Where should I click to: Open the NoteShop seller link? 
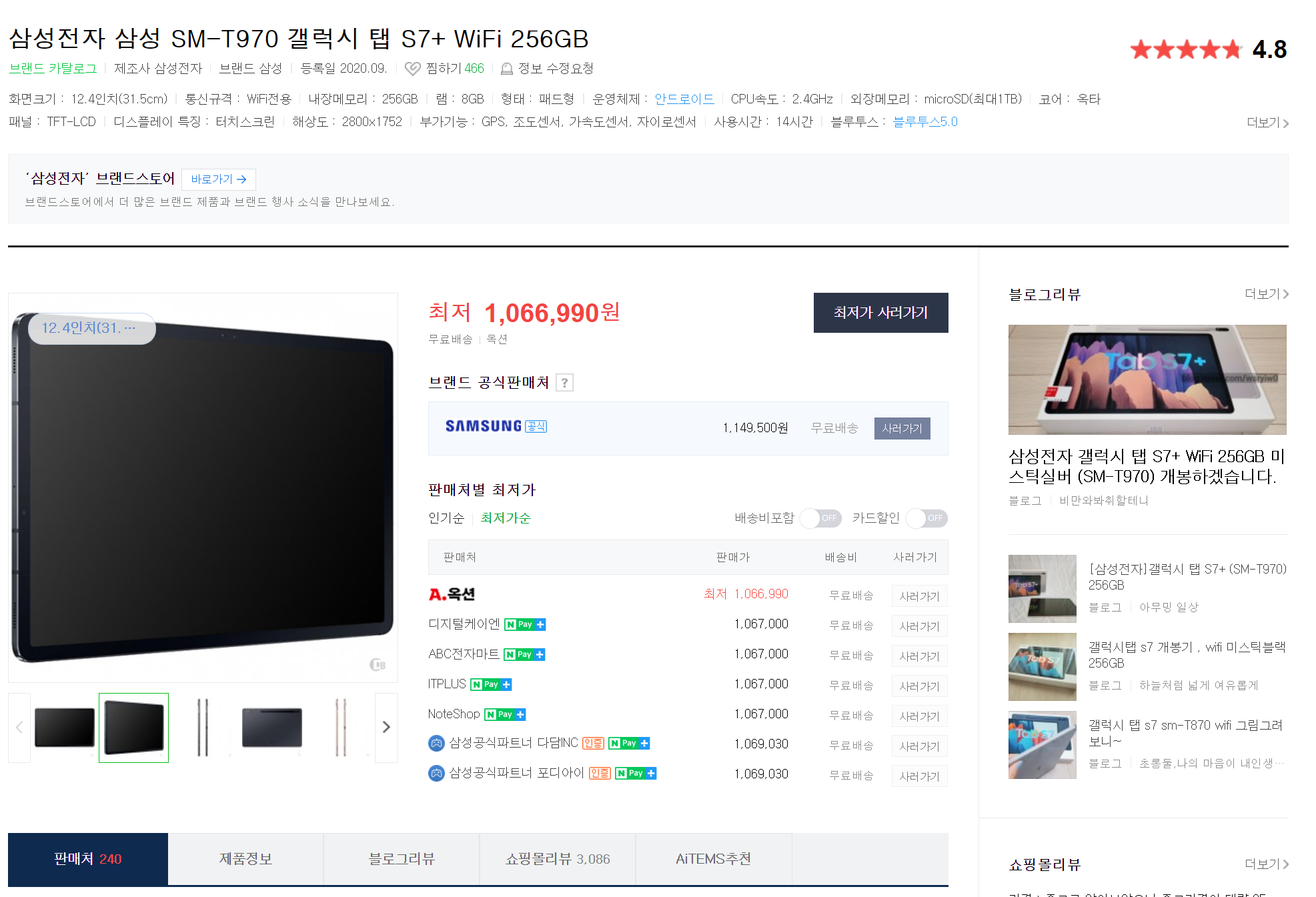pyautogui.click(x=454, y=714)
